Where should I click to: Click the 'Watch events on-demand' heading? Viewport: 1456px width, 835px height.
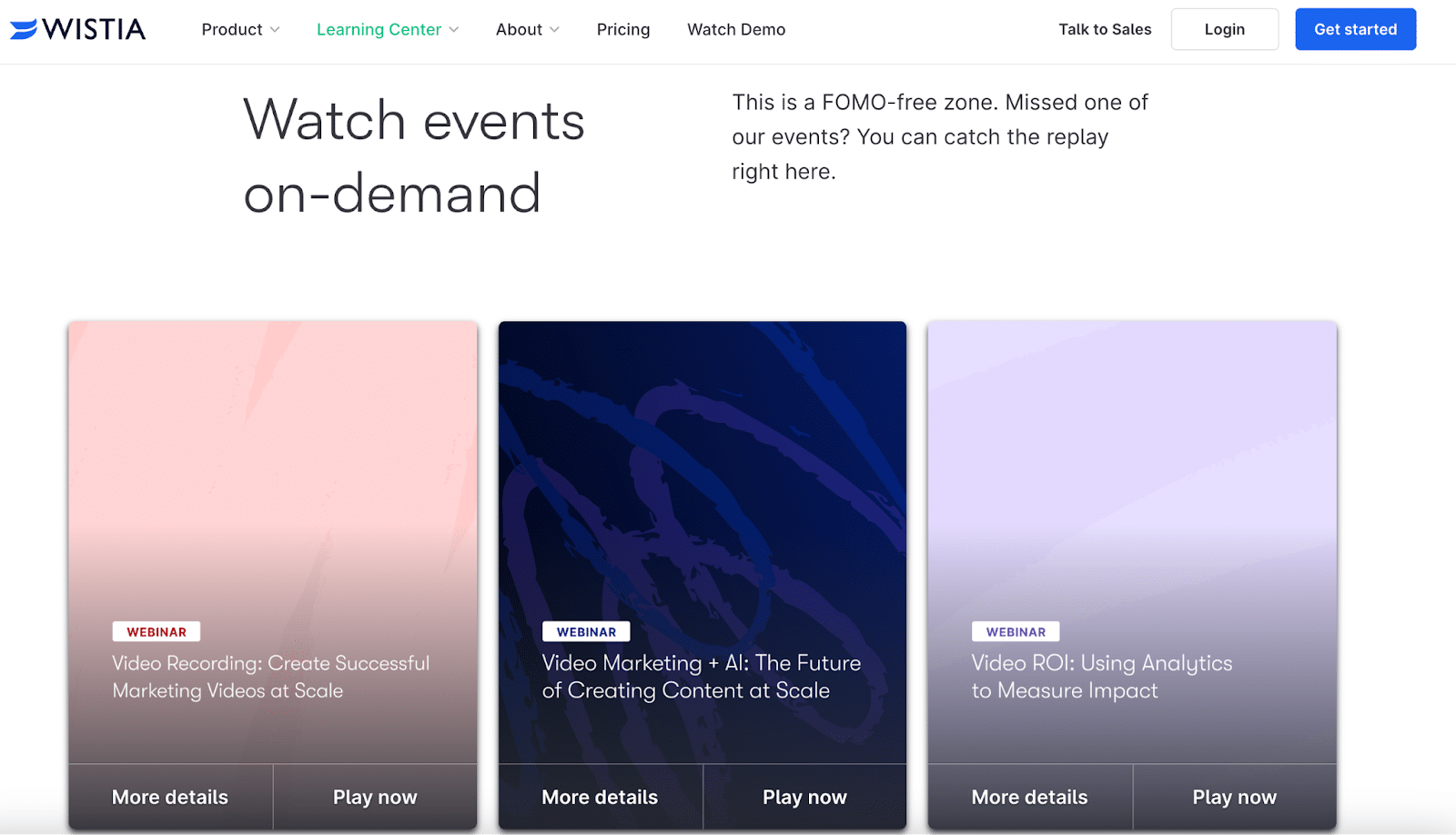(412, 156)
